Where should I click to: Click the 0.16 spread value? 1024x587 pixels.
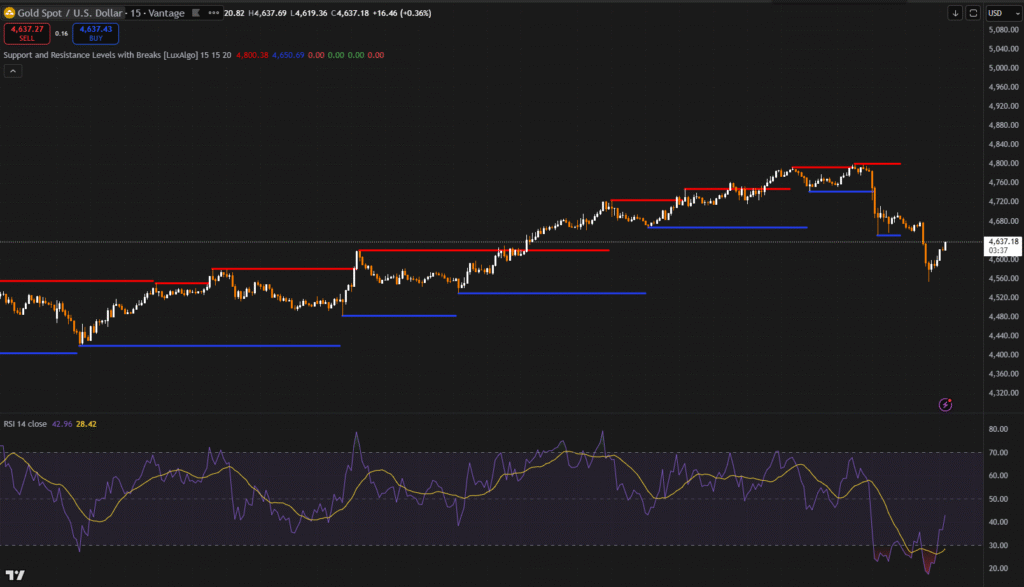click(61, 33)
